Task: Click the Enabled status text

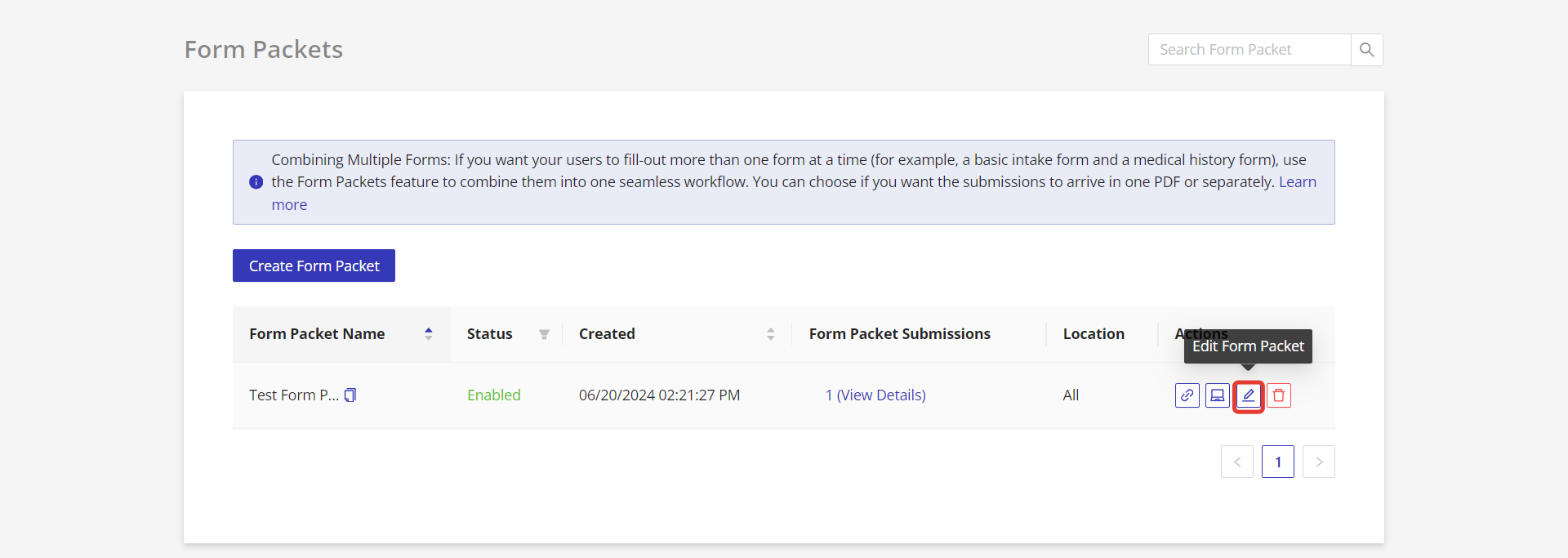Action: point(493,395)
